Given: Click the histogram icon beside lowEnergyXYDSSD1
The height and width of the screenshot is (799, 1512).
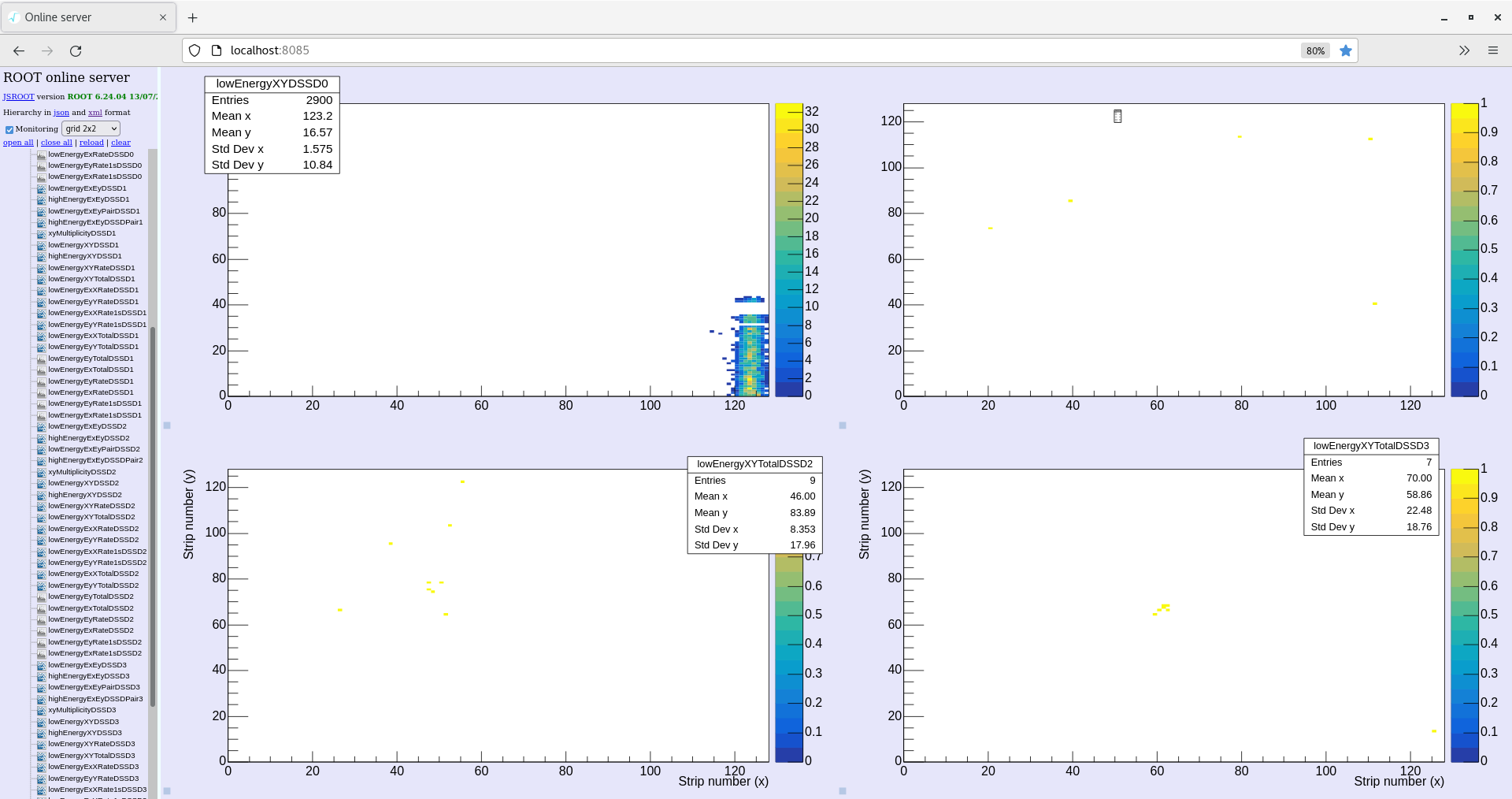Looking at the screenshot, I should tap(41, 245).
